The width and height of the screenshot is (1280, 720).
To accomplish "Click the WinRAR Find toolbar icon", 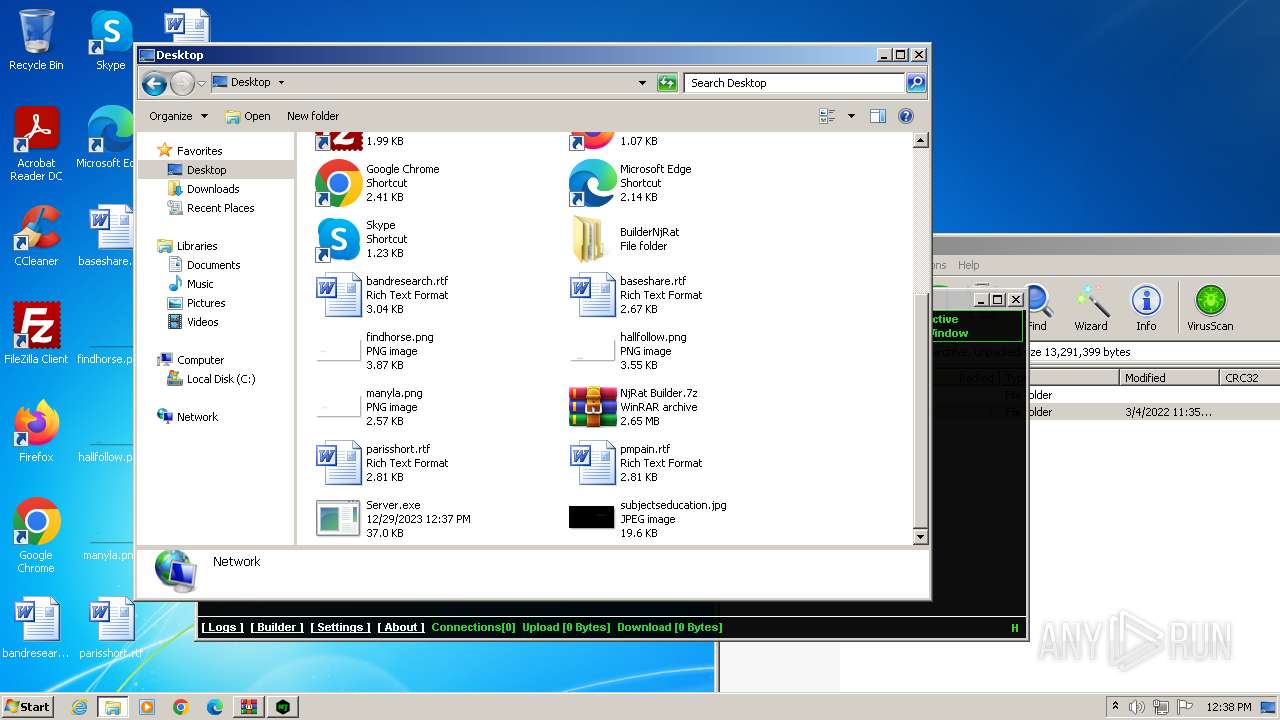I will tap(1037, 308).
